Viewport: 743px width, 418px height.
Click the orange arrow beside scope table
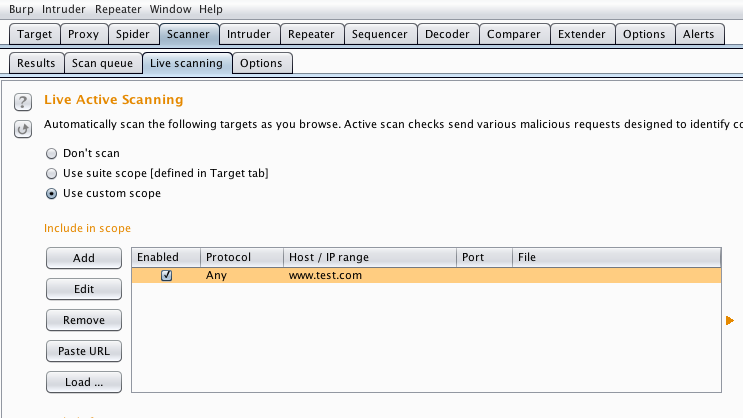[729, 320]
